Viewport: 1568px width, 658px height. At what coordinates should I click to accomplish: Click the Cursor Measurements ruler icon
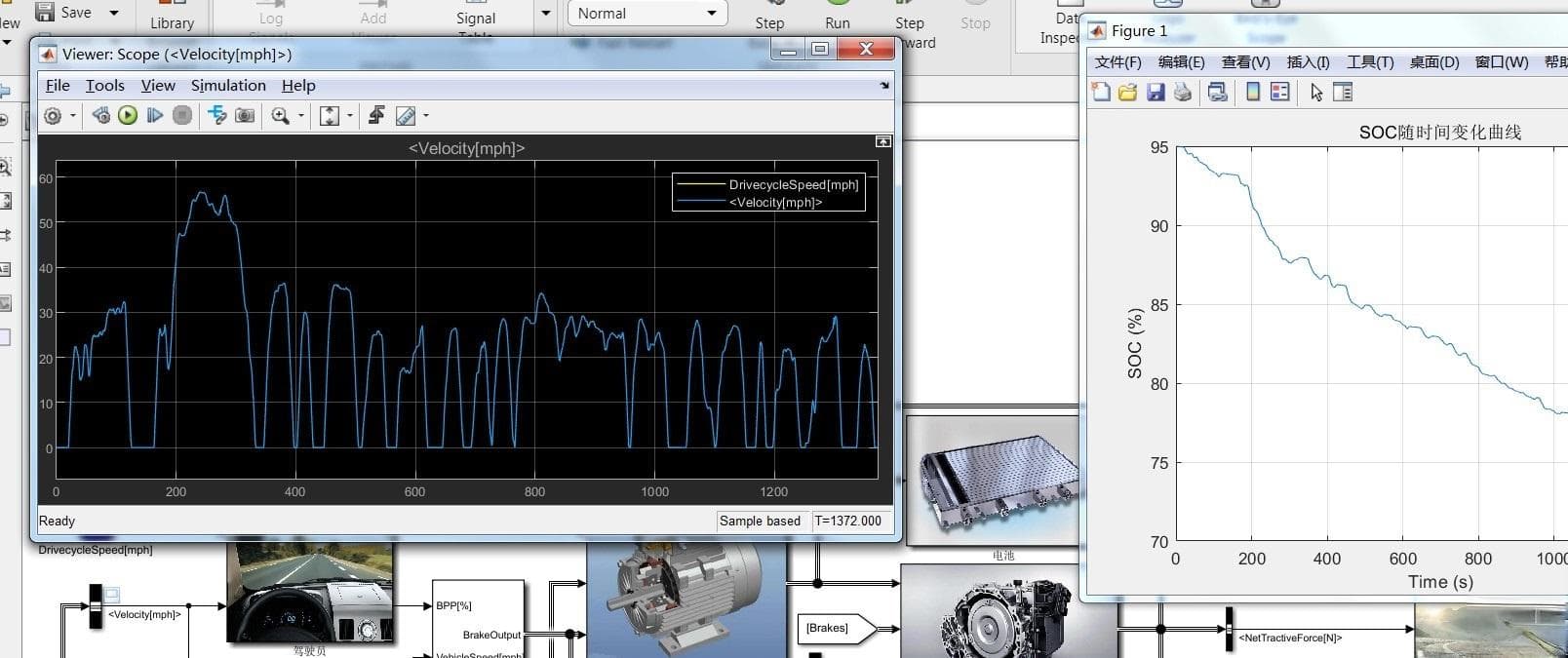pos(406,116)
